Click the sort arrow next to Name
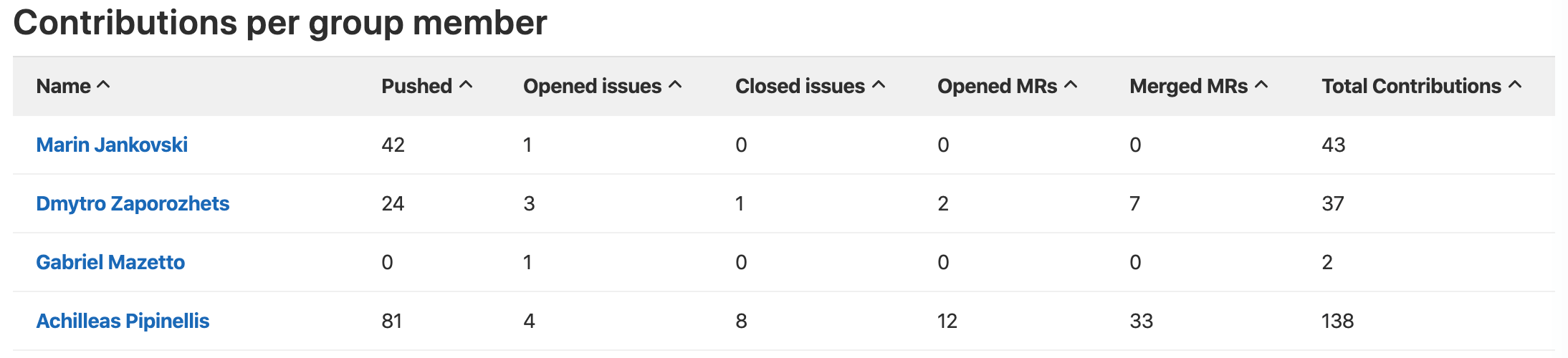1568x358 pixels. [103, 85]
